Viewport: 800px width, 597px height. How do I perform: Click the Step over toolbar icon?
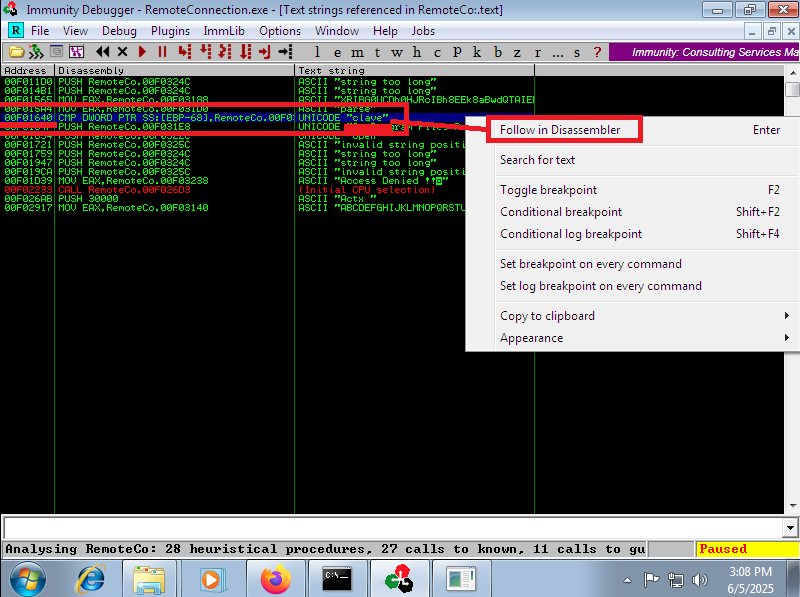(x=205, y=52)
